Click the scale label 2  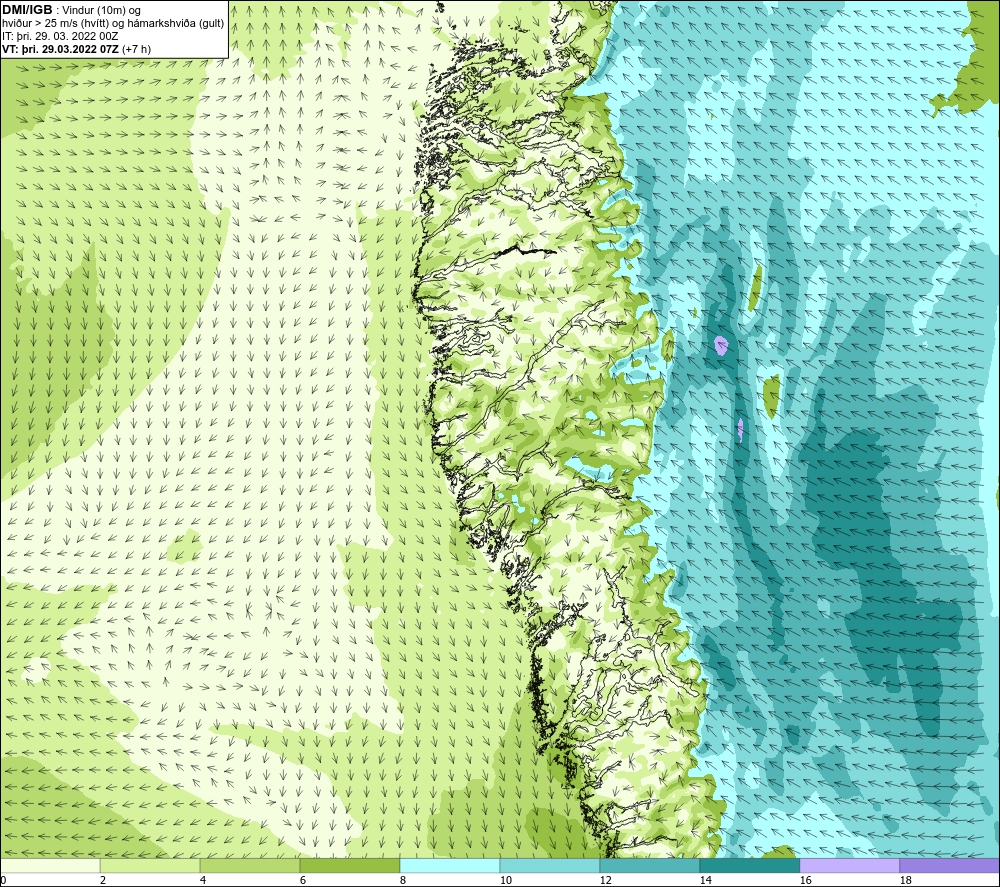coord(103,881)
